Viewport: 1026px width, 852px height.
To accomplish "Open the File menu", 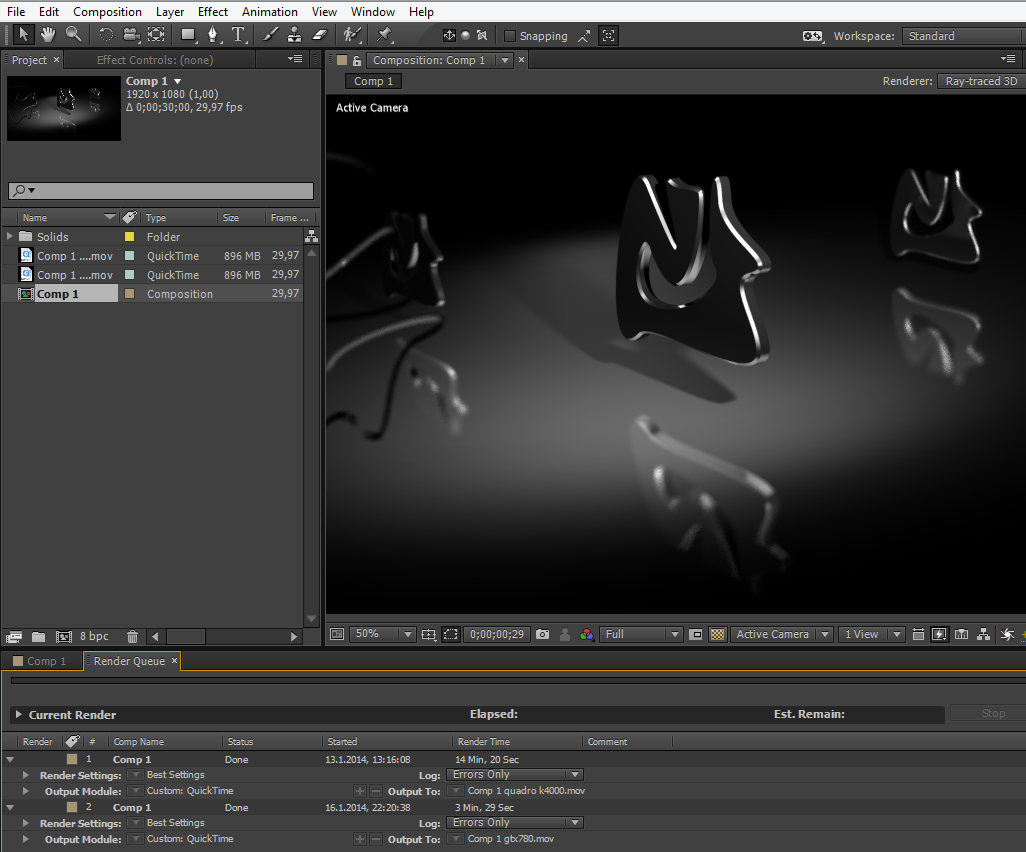I will point(16,12).
